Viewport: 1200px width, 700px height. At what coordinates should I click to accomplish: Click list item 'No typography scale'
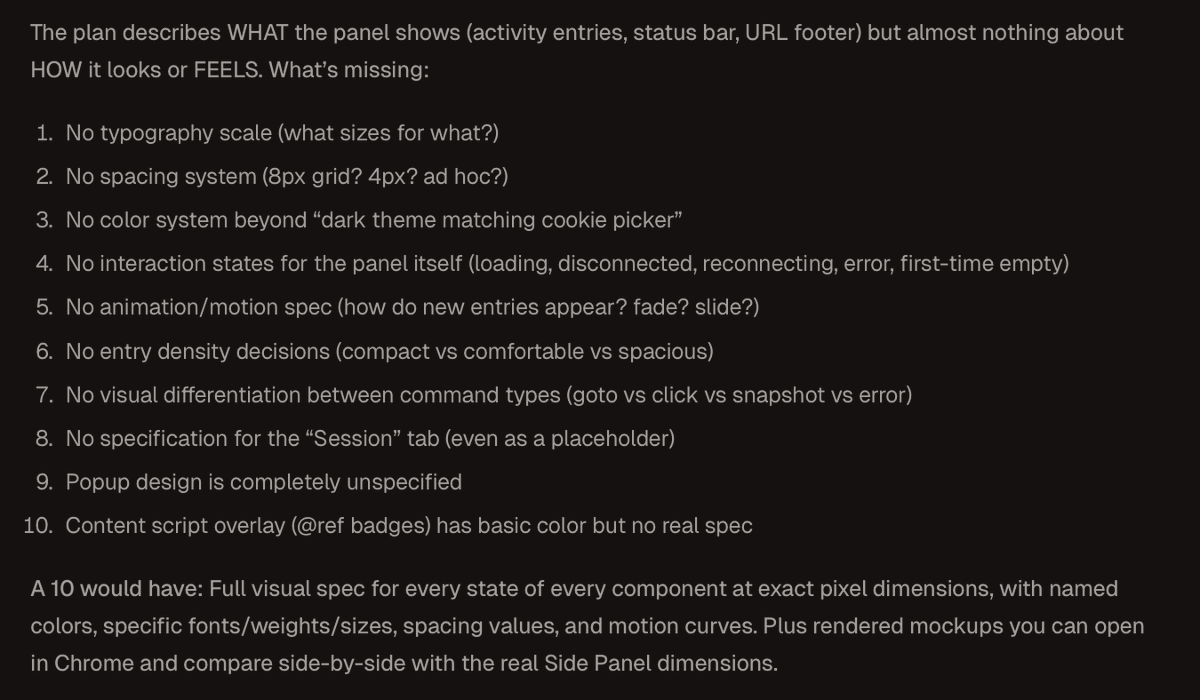point(282,133)
